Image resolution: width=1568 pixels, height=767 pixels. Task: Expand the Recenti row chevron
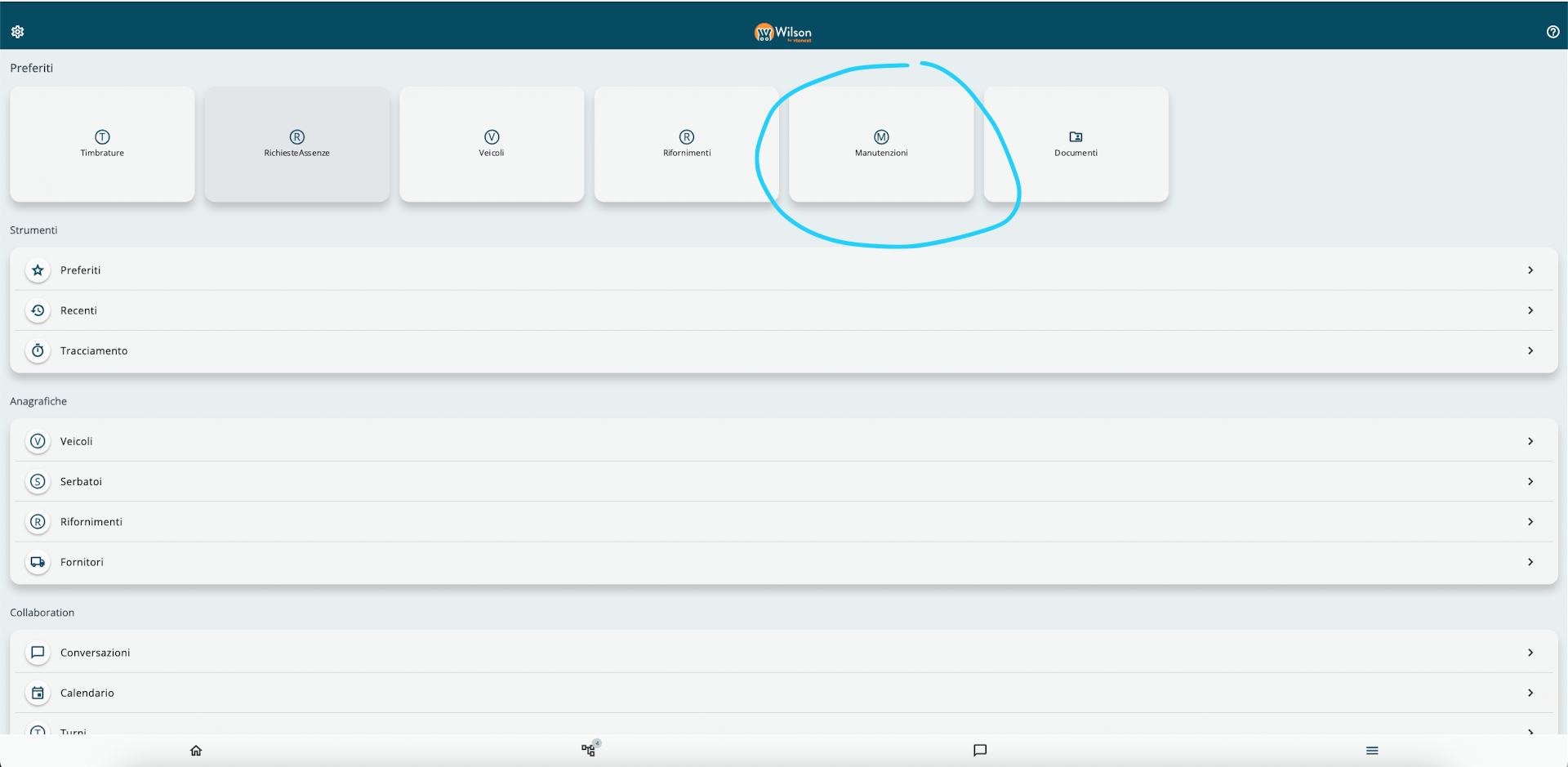point(1530,310)
